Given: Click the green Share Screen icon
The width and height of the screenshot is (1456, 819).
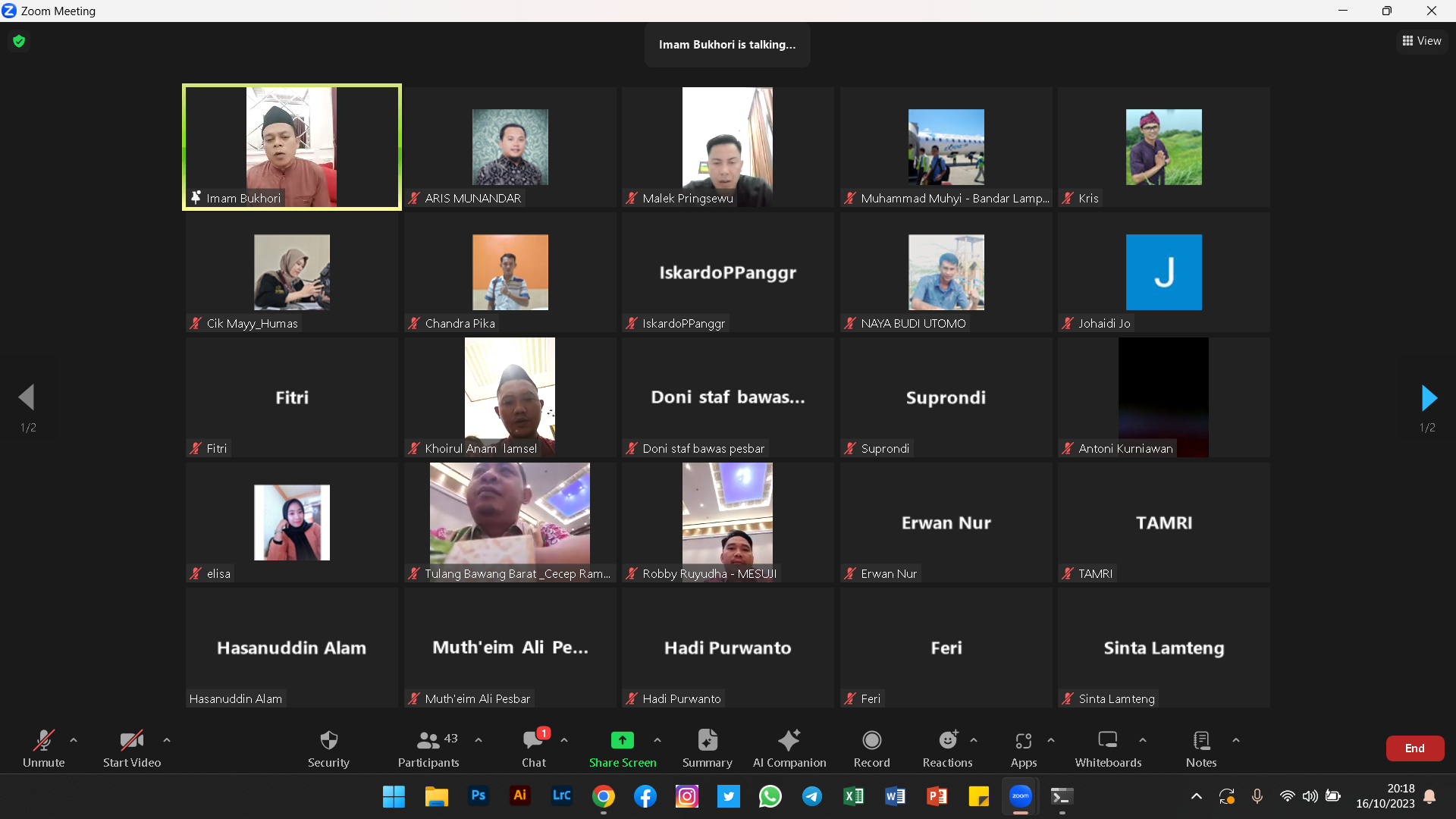Looking at the screenshot, I should coord(622,740).
